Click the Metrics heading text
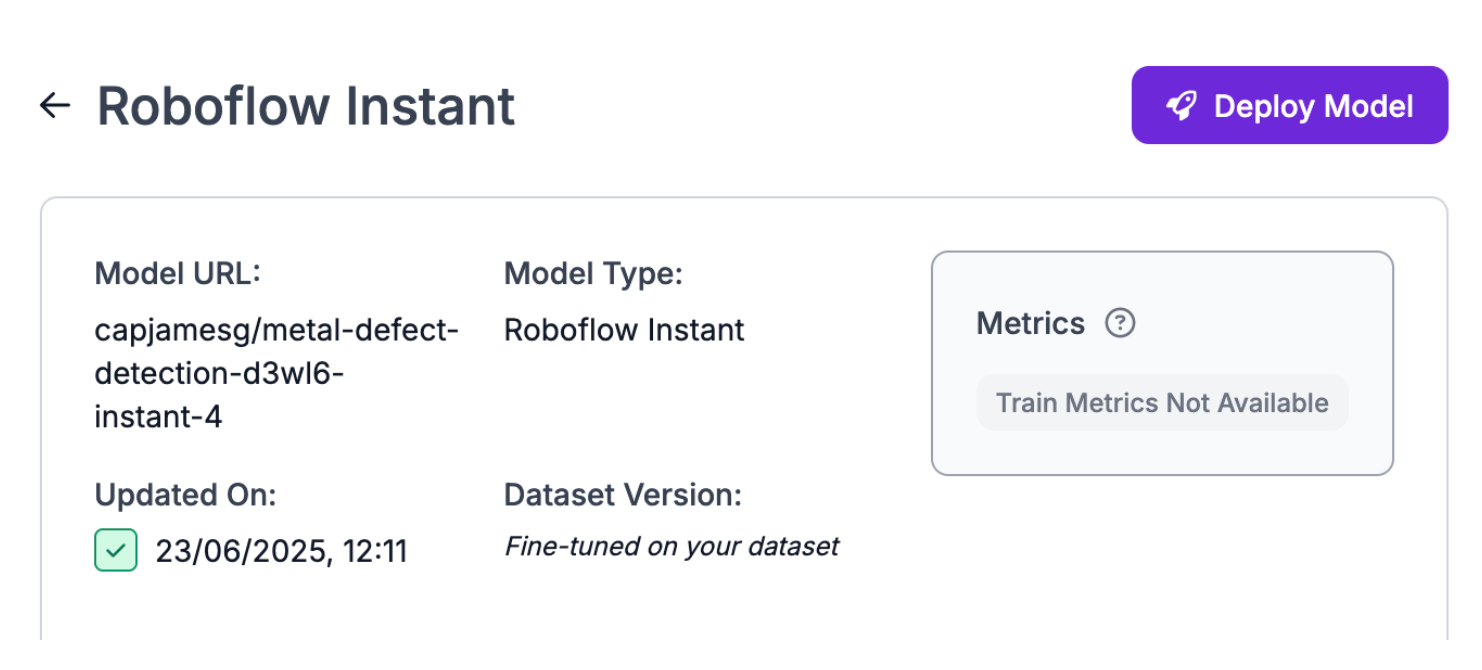The height and width of the screenshot is (670, 1482). pyautogui.click(x=1030, y=323)
